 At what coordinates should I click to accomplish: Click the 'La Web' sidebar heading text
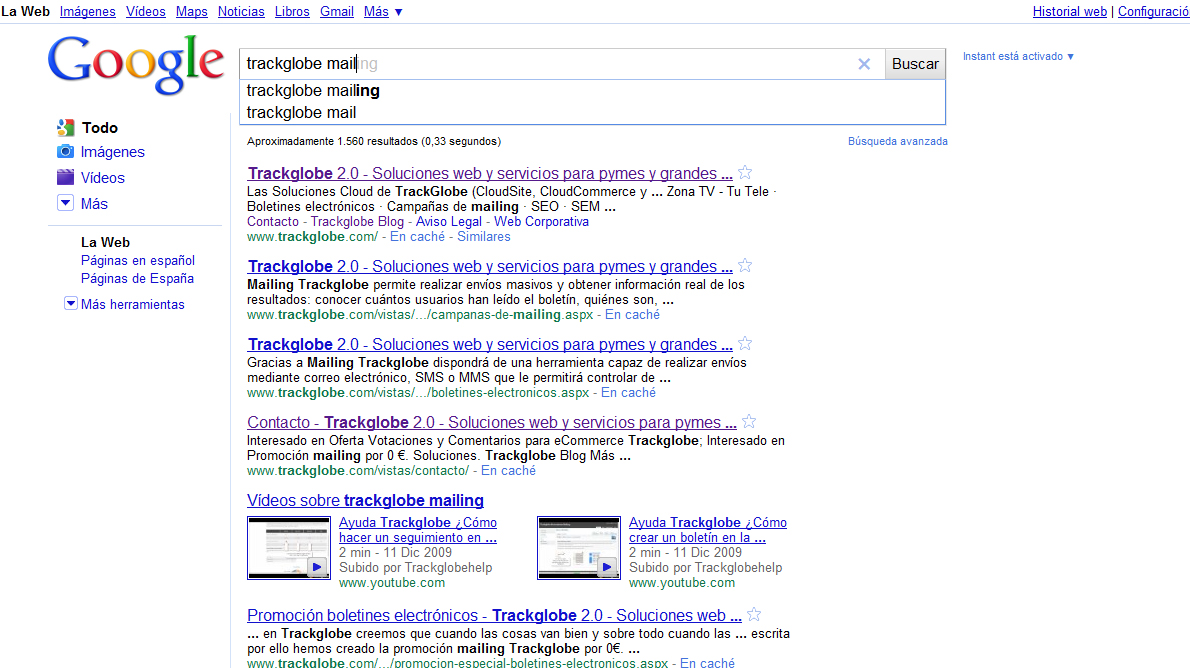(105, 242)
